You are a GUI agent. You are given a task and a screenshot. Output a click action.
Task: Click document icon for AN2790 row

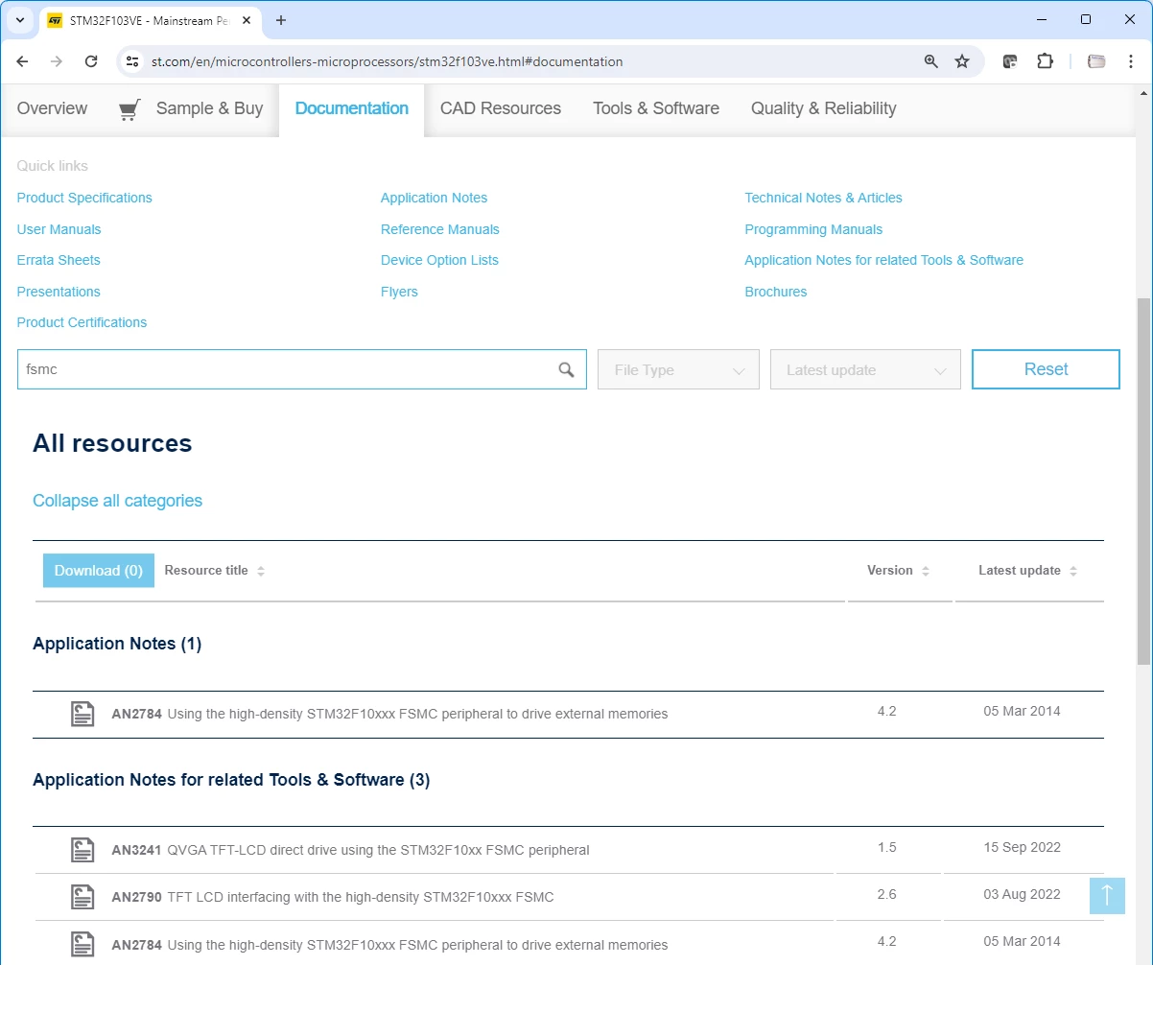(82, 897)
